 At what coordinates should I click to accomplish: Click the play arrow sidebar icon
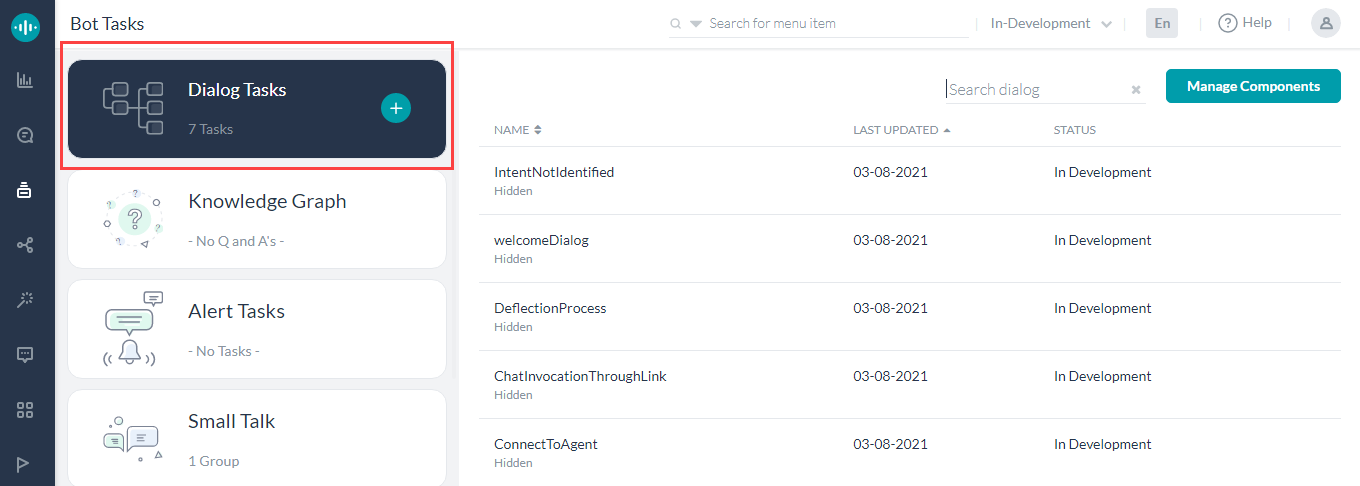[x=24, y=464]
